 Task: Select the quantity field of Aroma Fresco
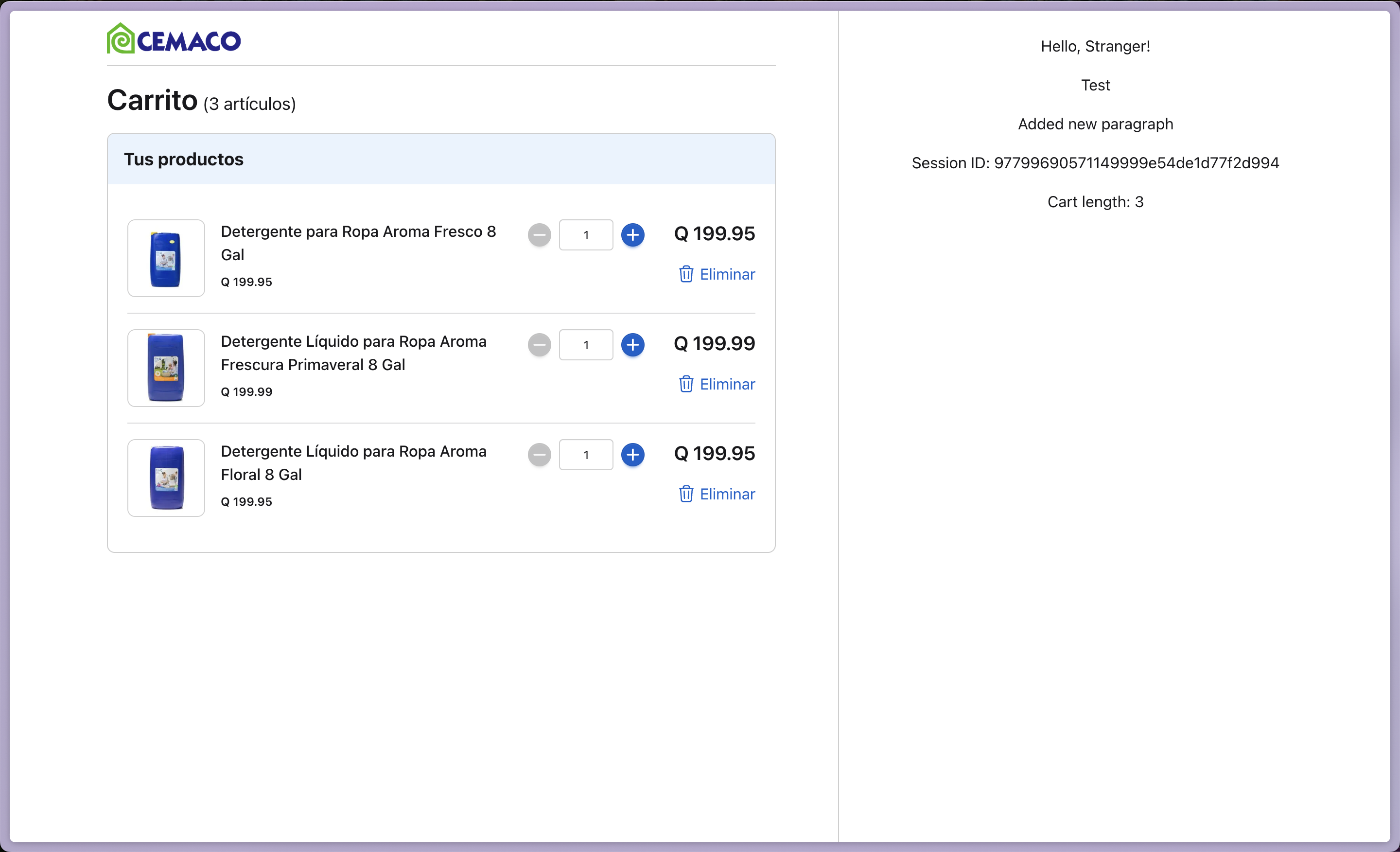coord(585,235)
